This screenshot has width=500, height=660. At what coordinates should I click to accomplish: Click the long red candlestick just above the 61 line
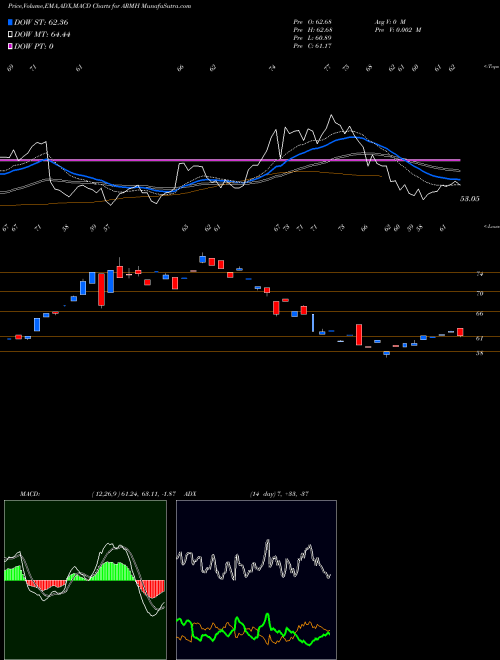click(x=359, y=334)
